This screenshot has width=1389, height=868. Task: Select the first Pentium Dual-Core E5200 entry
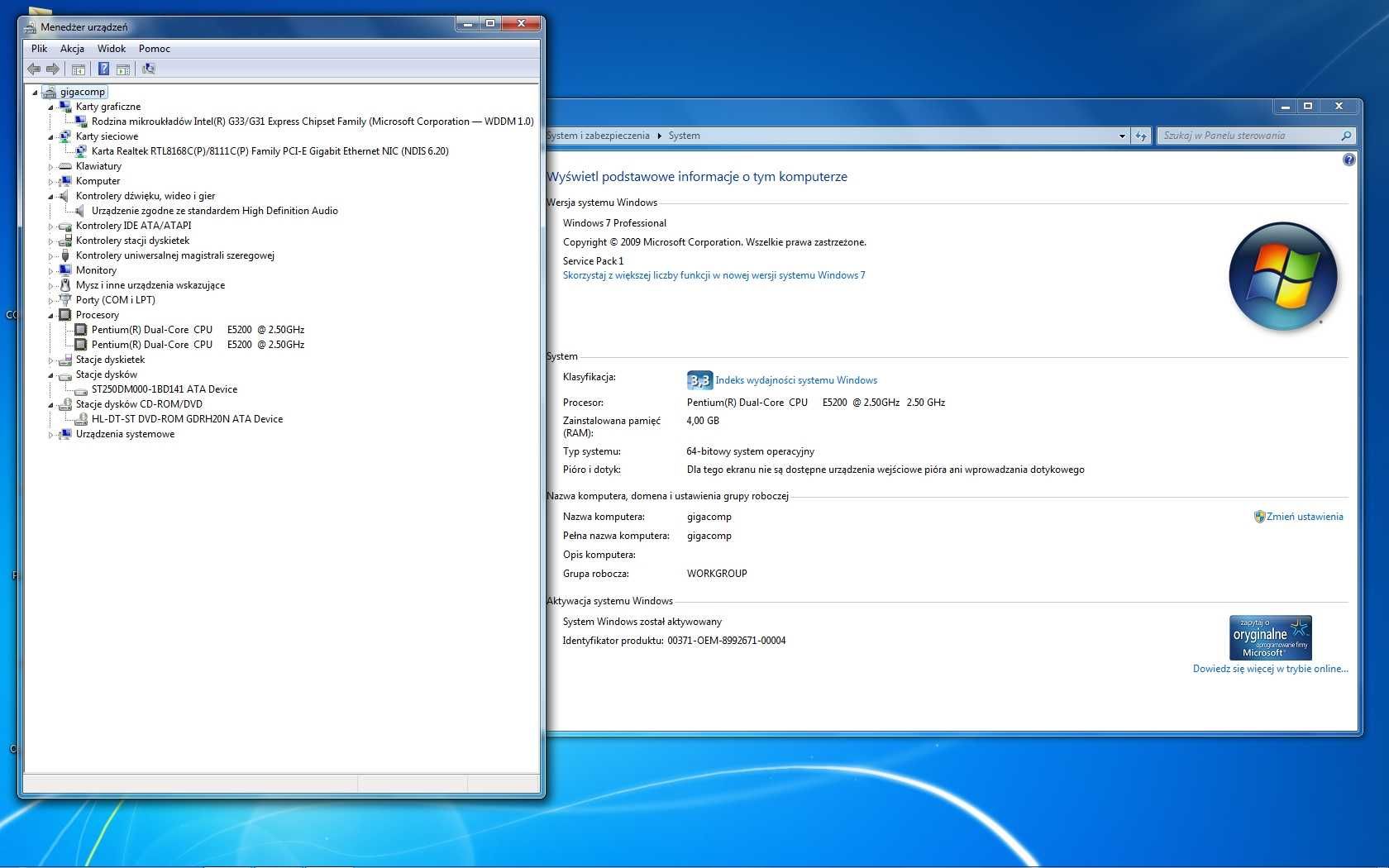(x=198, y=330)
